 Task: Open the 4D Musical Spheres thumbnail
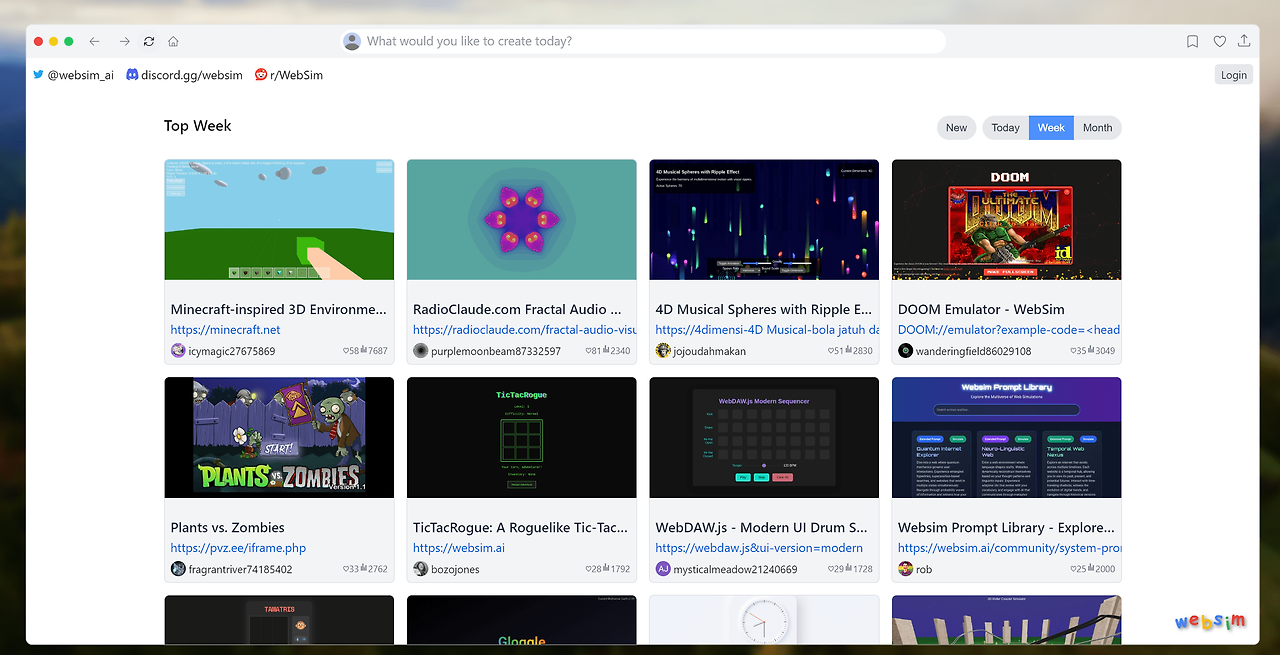(764, 219)
